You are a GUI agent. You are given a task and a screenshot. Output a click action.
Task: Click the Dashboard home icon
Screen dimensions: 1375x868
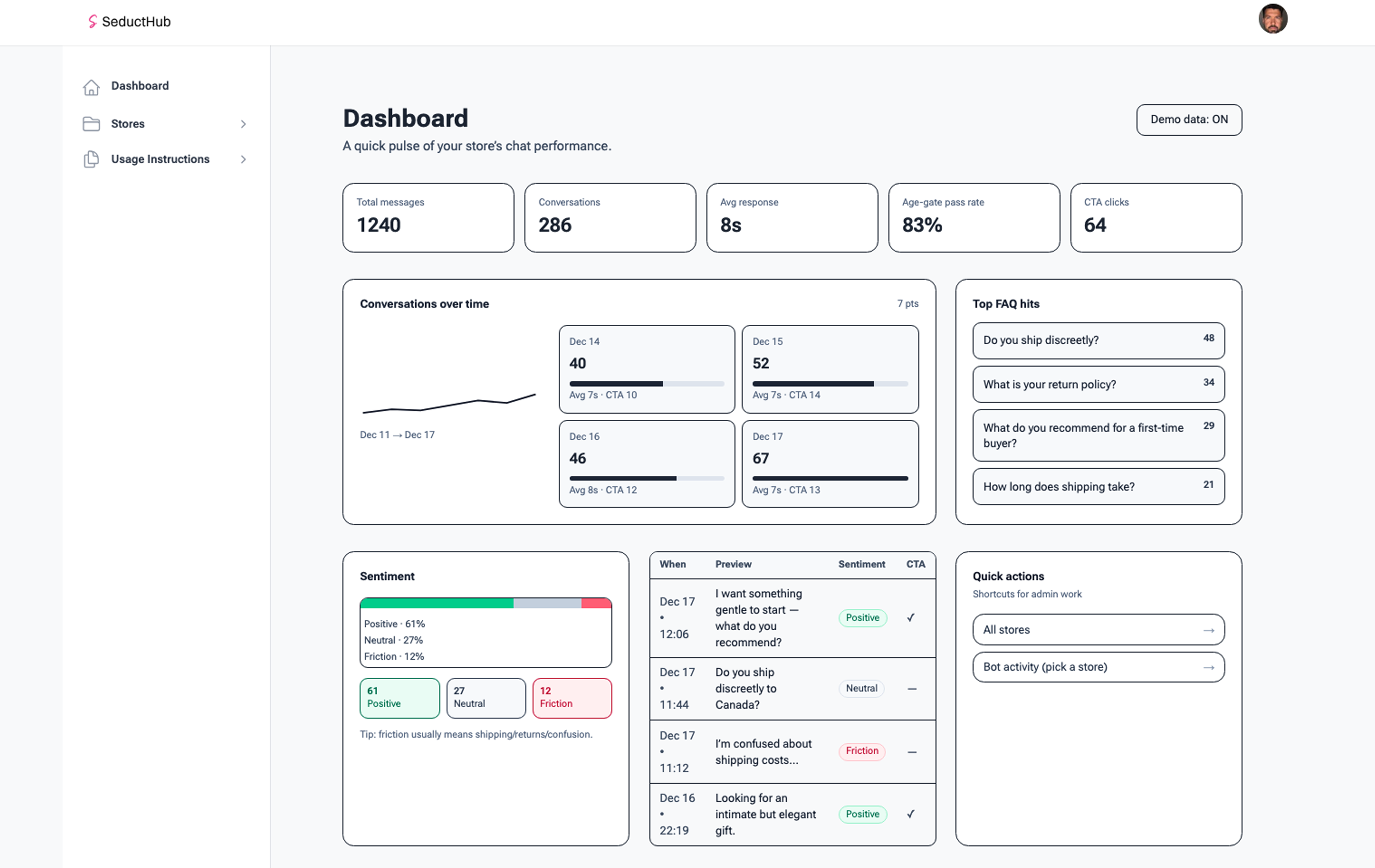(x=91, y=87)
